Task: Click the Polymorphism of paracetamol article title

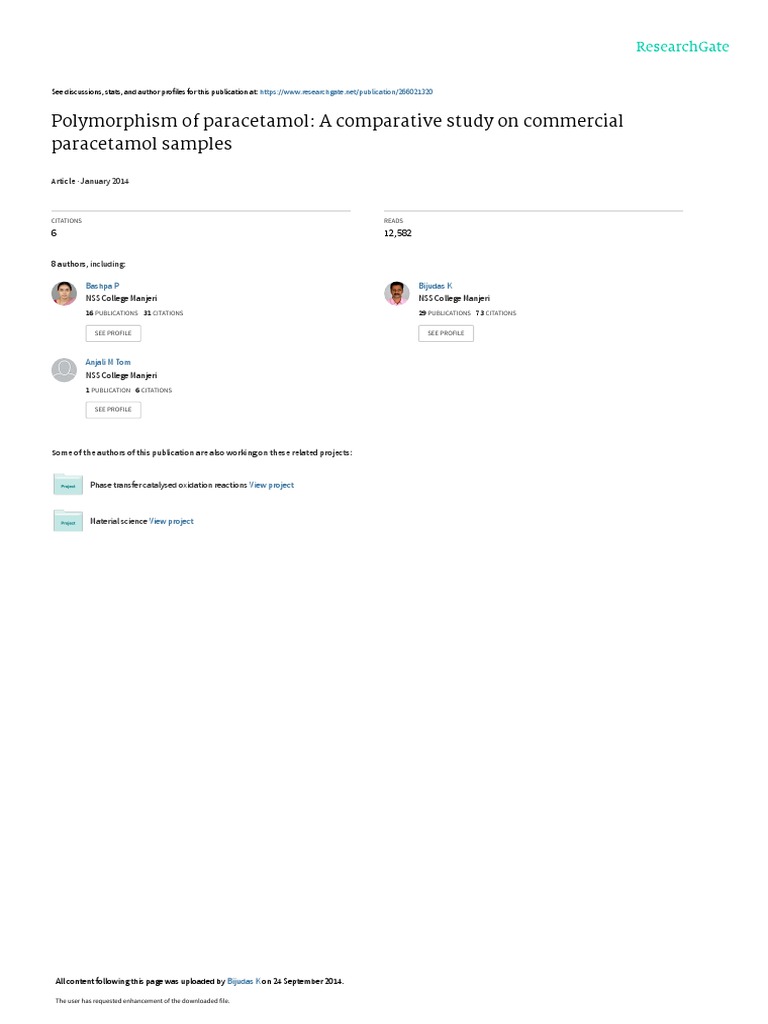Action: click(336, 132)
